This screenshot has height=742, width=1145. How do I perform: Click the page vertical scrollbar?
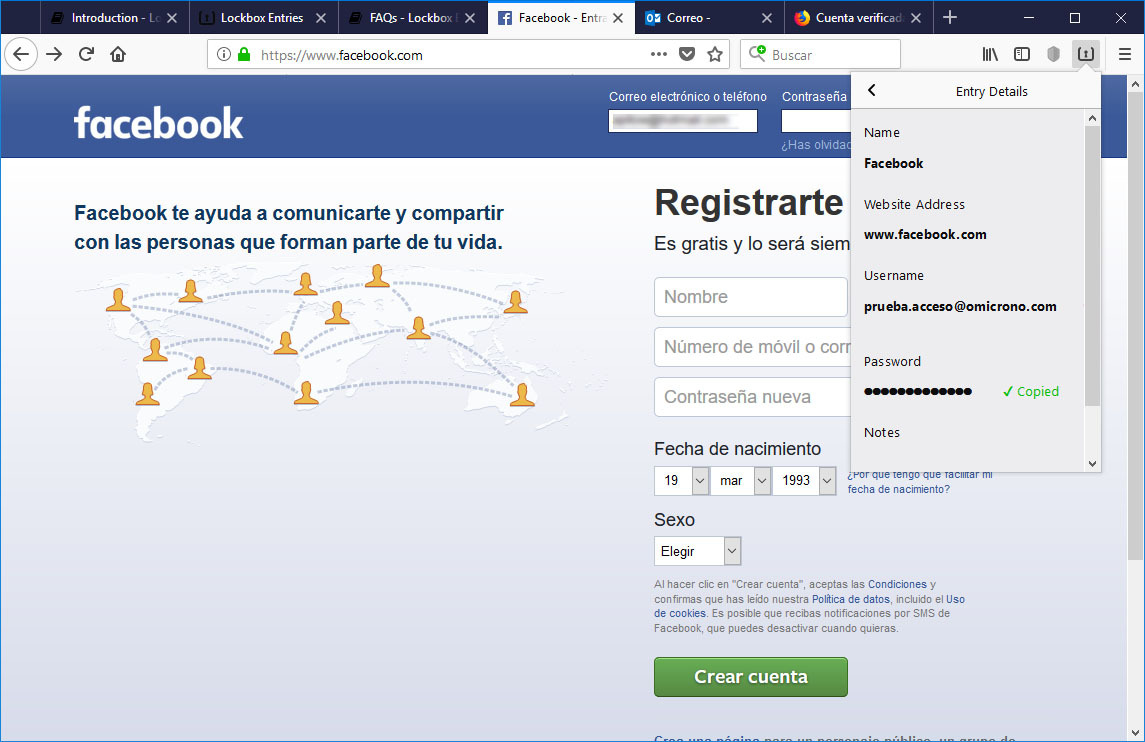coord(1136,326)
